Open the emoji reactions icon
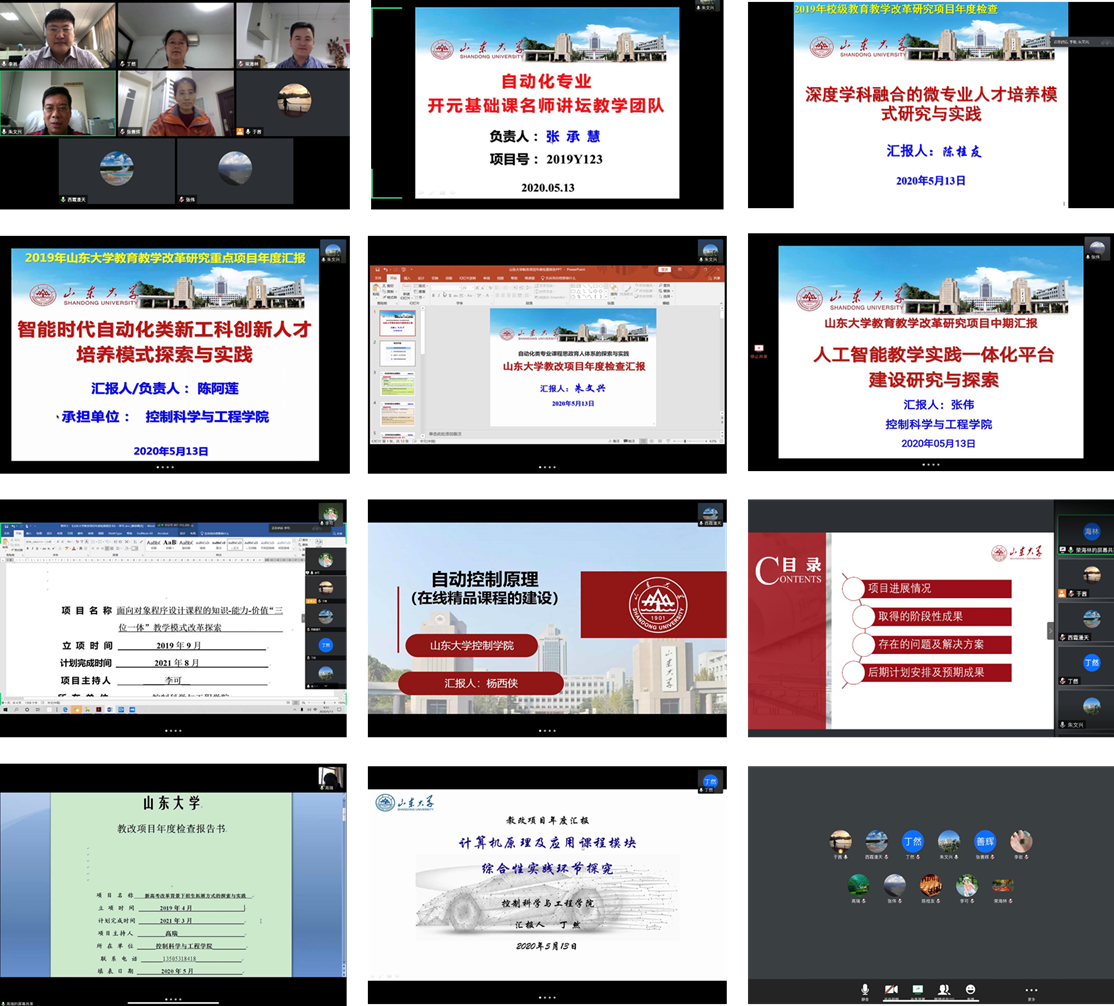 click(x=970, y=990)
